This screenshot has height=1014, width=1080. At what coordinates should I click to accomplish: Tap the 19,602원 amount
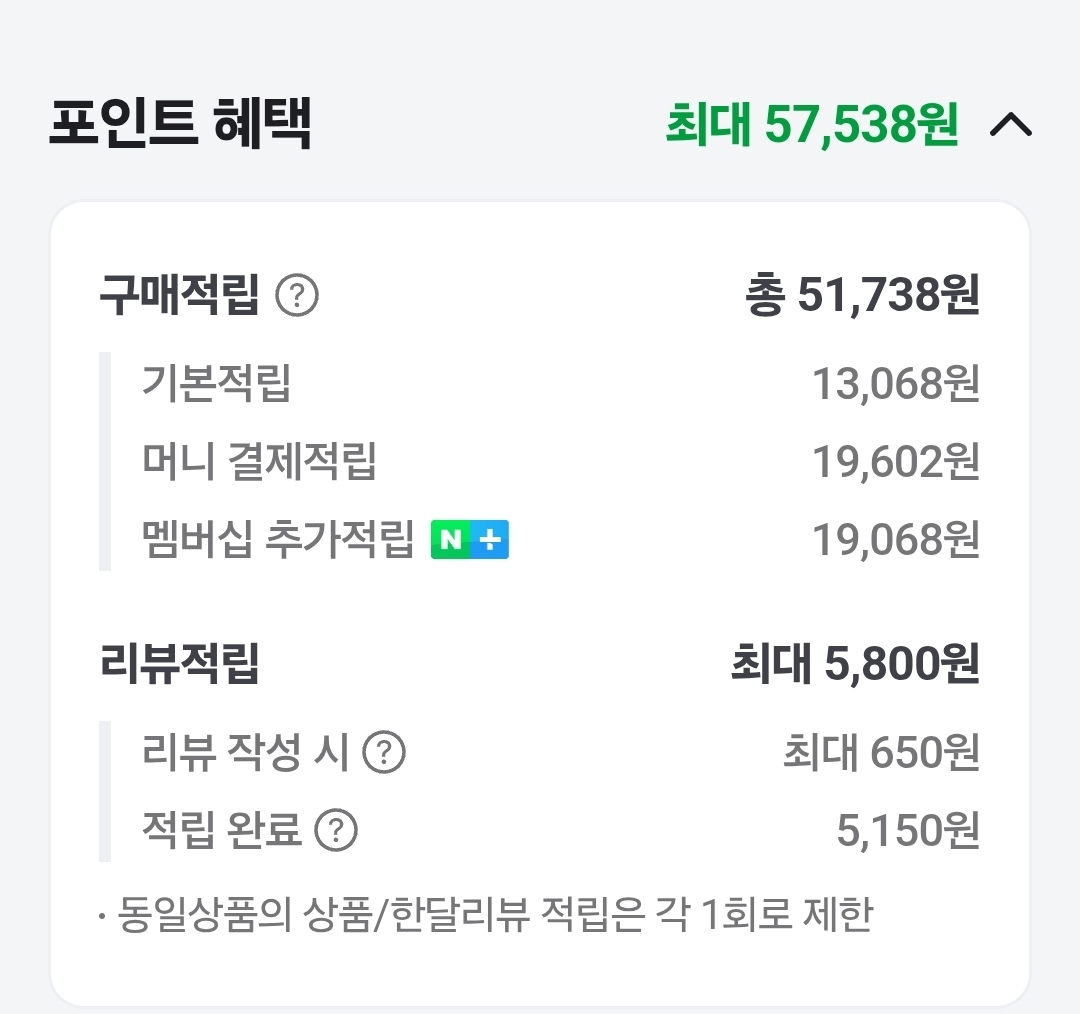click(x=895, y=462)
